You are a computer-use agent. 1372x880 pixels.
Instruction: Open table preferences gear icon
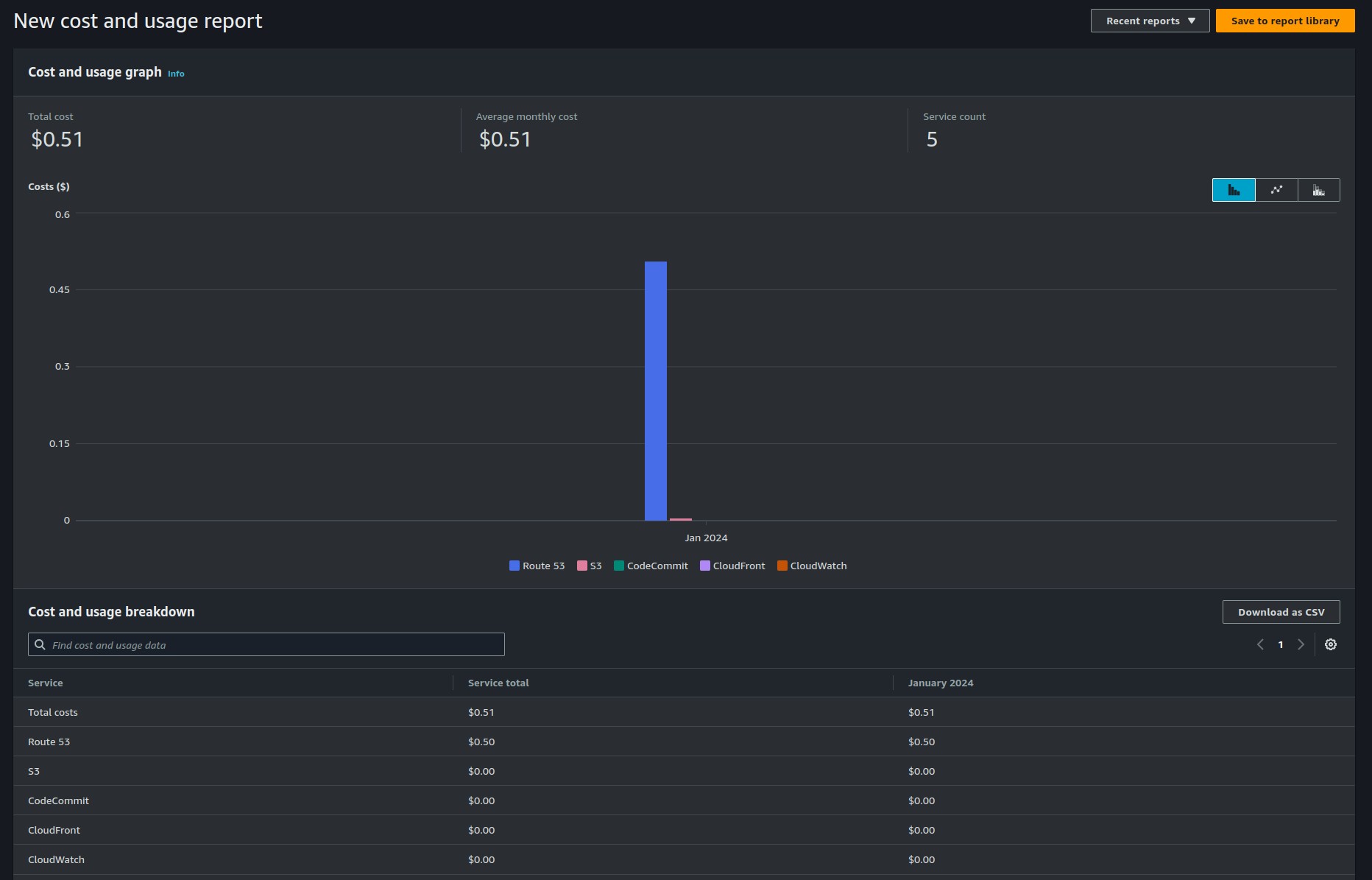[x=1331, y=644]
